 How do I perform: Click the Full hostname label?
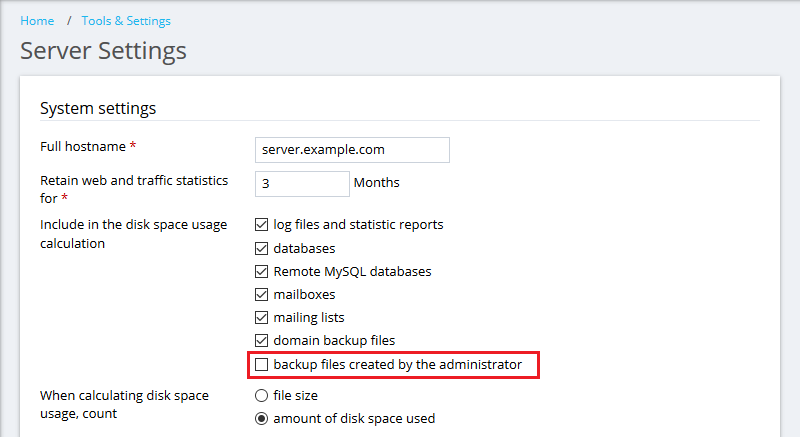pos(83,146)
